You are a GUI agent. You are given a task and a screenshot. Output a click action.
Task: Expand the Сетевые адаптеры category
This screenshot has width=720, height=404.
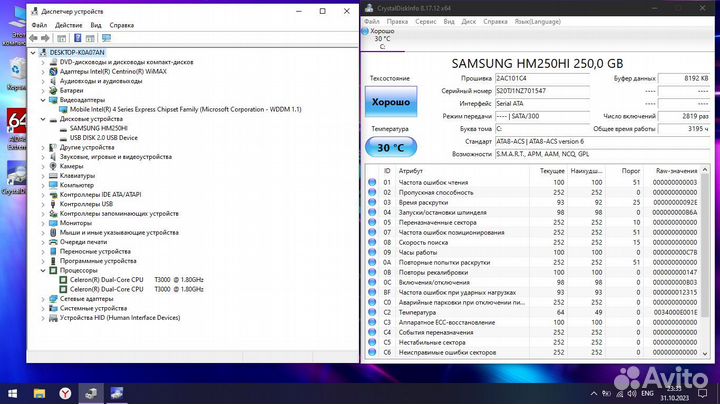coord(43,299)
